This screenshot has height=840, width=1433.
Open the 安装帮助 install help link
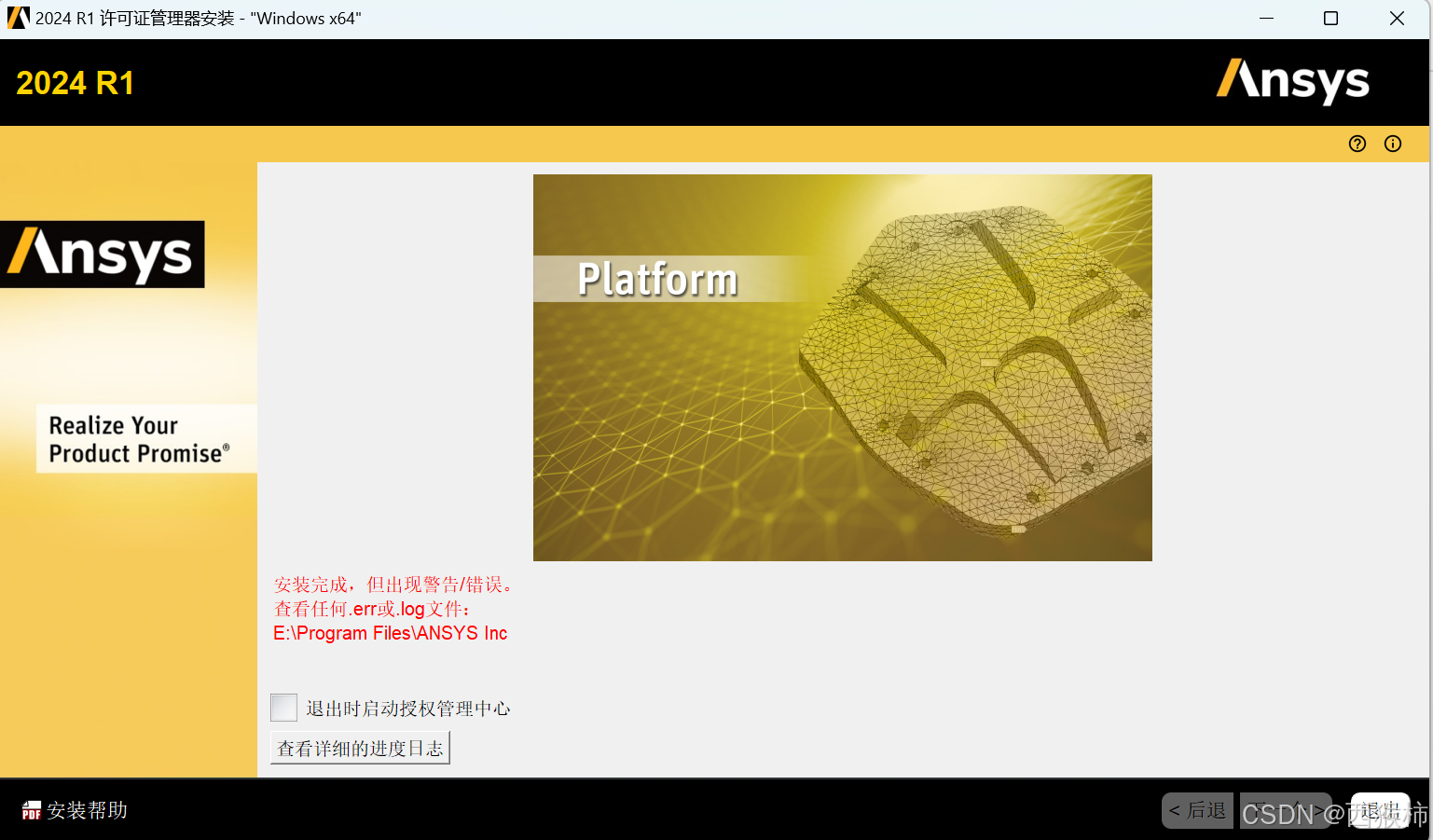coord(87,810)
